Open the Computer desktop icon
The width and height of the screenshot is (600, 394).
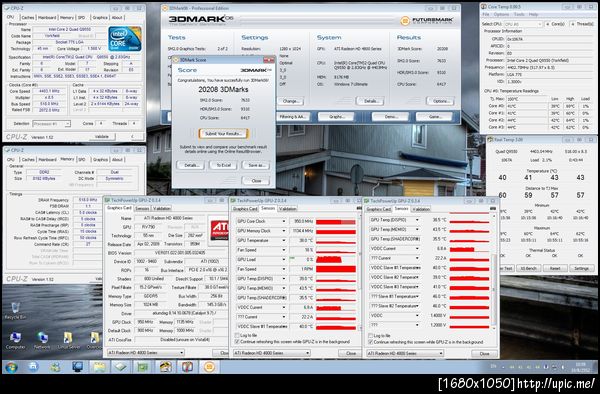tap(15, 340)
